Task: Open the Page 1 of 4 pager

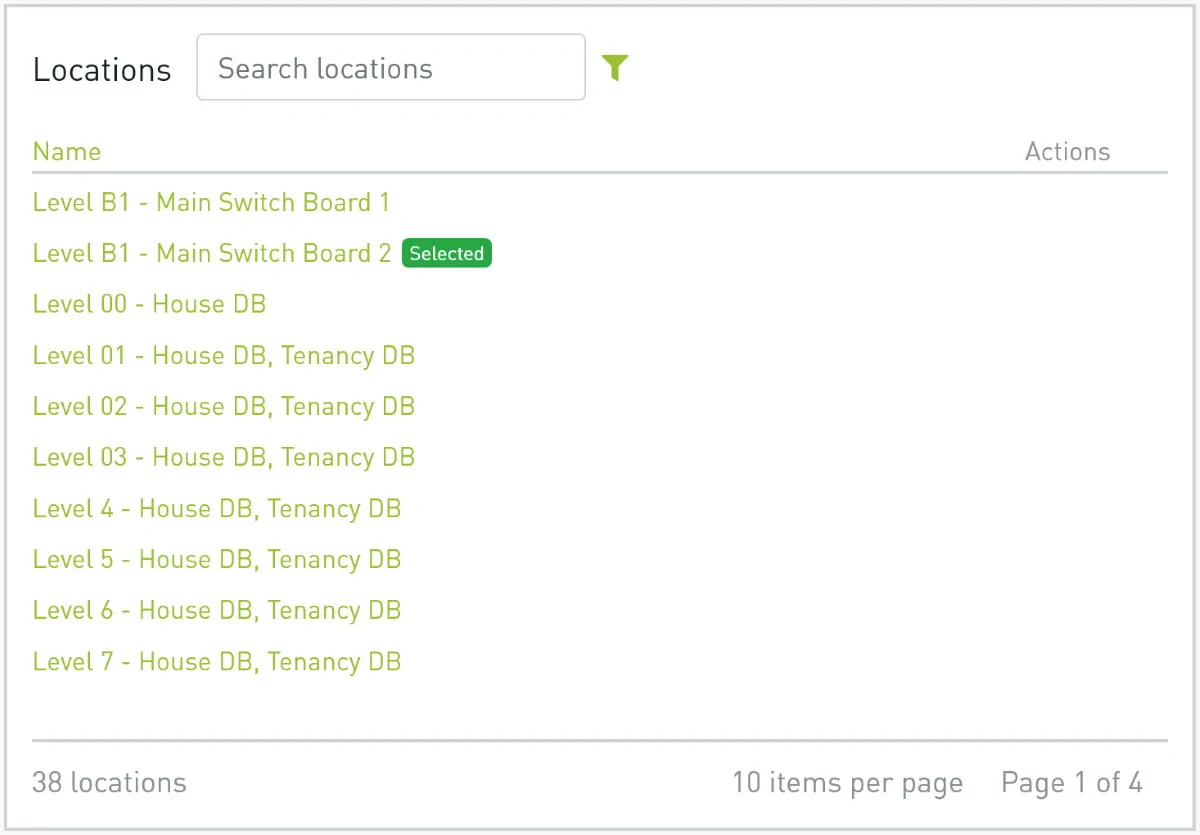Action: [x=1072, y=782]
